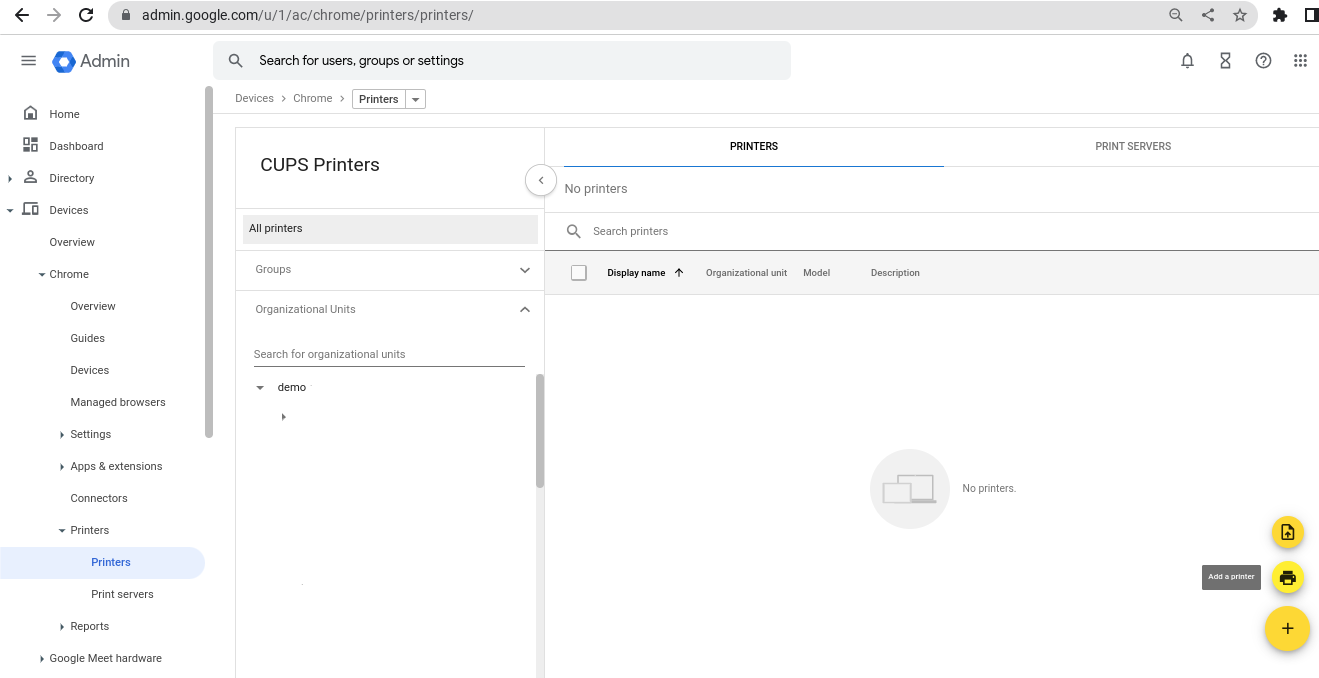Expand the child unit under demo
This screenshot has width=1319, height=678.
click(x=284, y=417)
